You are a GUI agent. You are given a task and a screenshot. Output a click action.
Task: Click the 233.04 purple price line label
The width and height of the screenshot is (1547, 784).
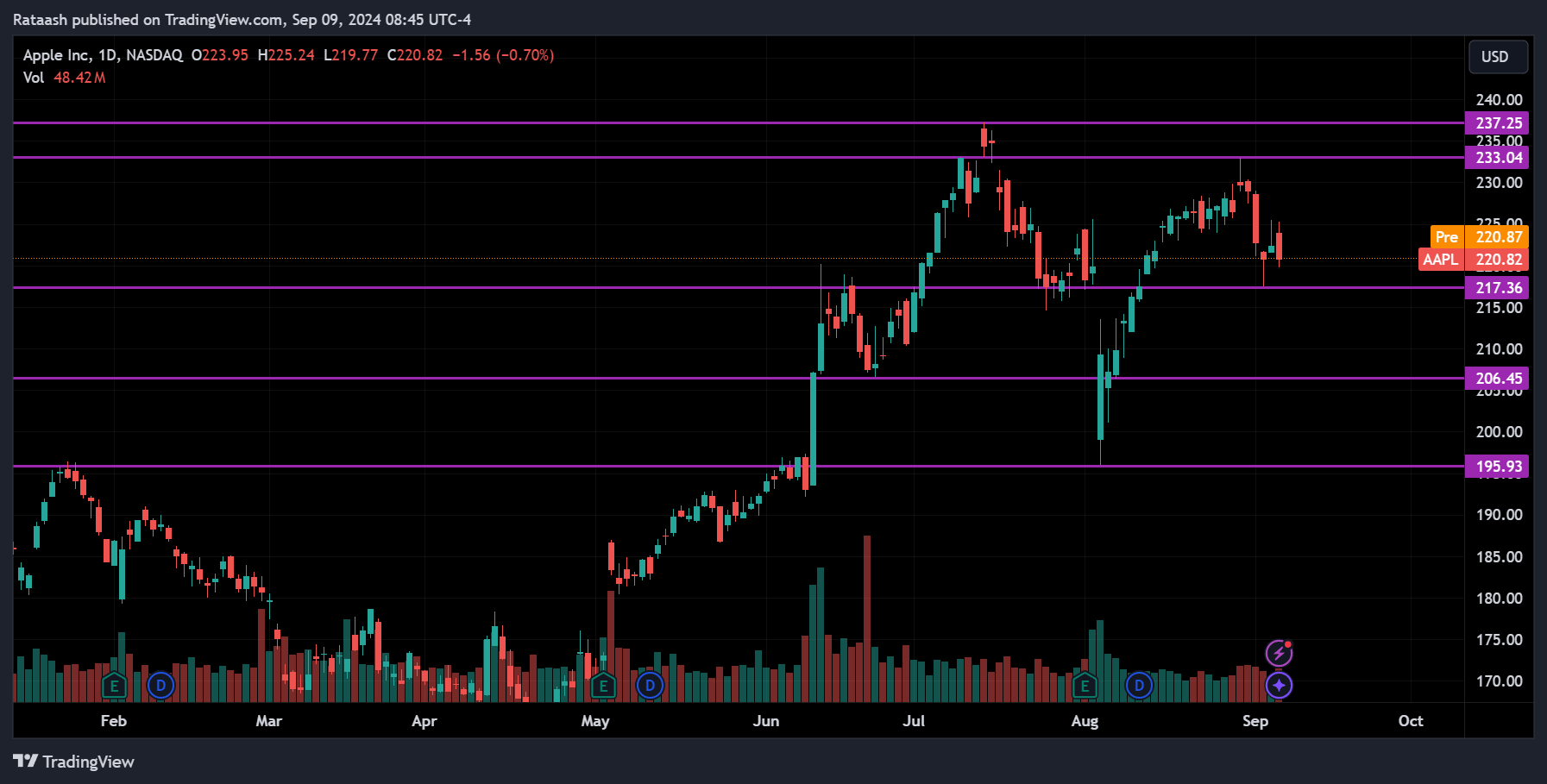click(x=1497, y=158)
